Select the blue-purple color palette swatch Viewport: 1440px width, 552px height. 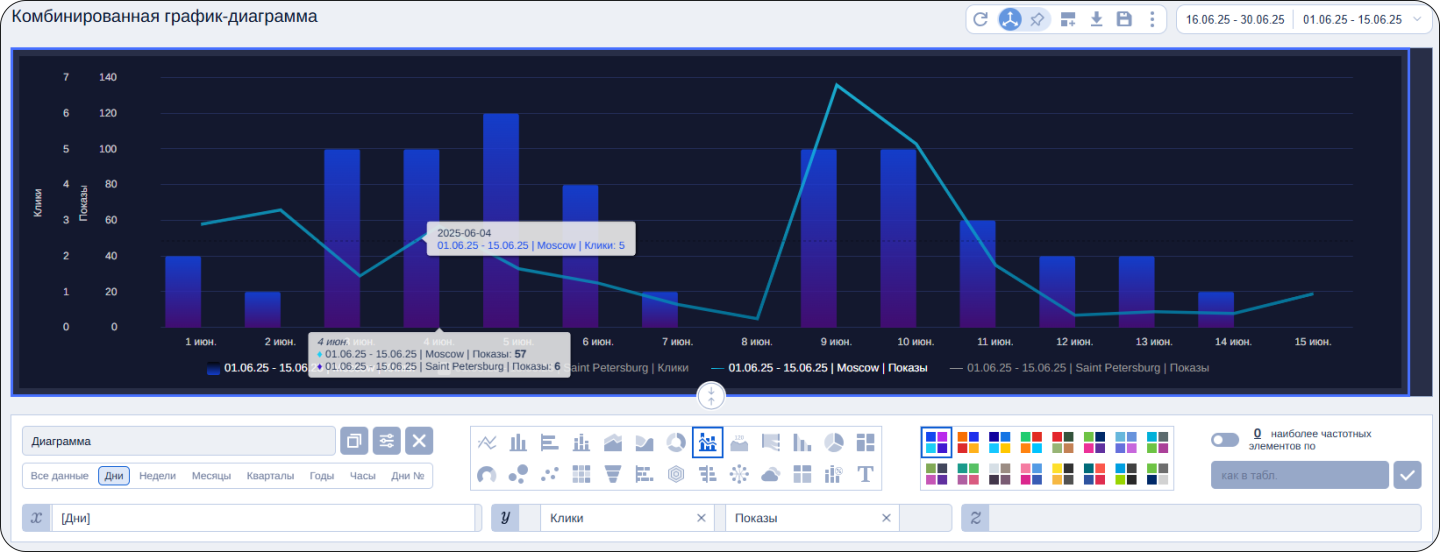[936, 442]
